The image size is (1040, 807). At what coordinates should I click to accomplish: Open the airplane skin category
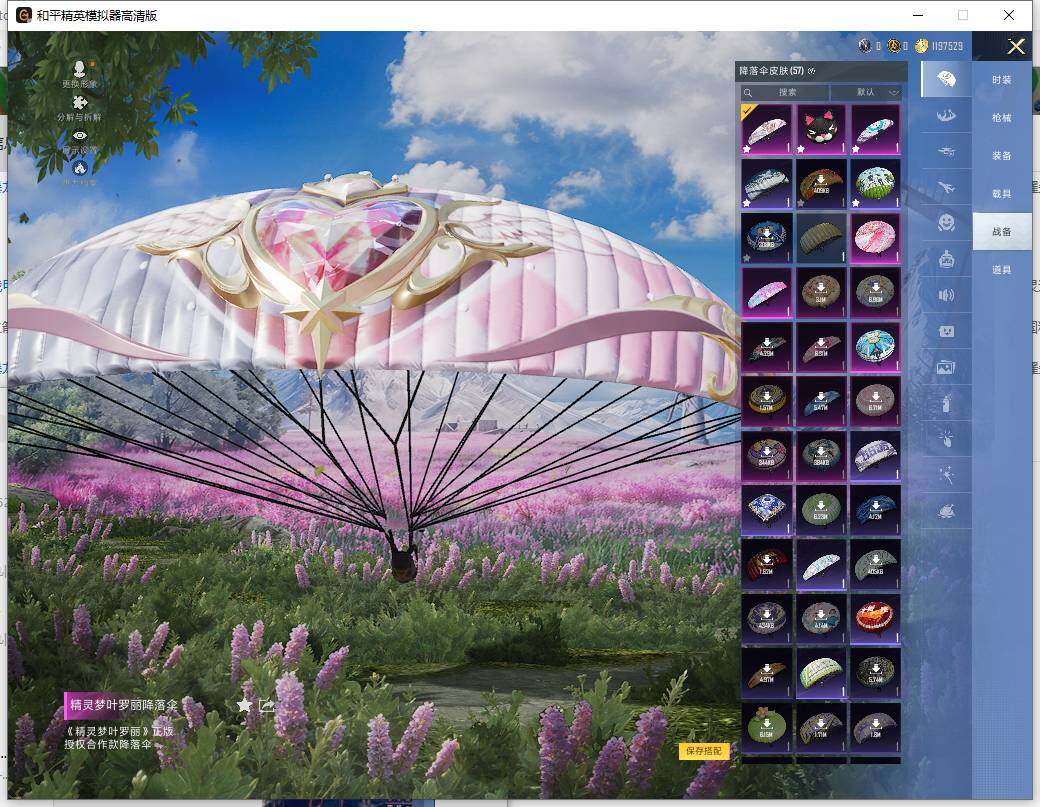point(945,187)
